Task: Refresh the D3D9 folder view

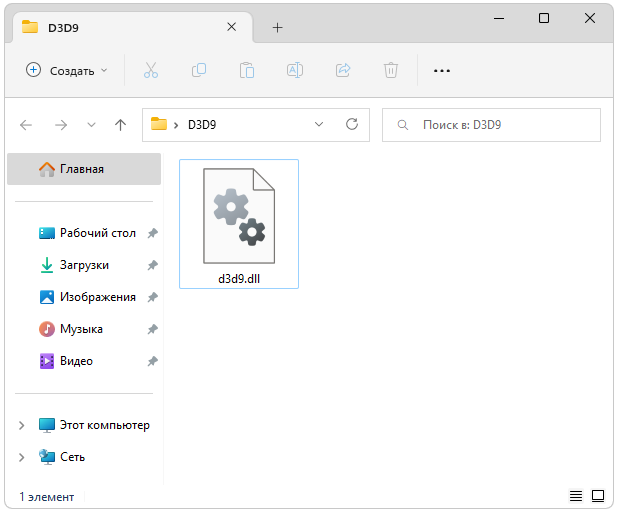Action: click(352, 125)
